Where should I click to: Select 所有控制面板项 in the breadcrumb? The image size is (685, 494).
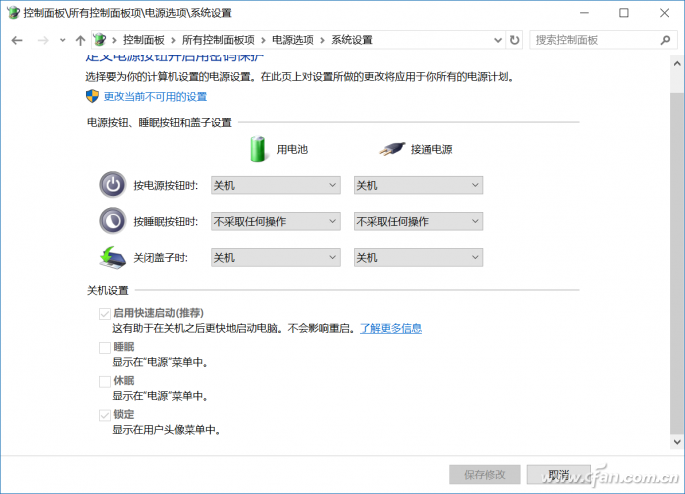(218, 40)
